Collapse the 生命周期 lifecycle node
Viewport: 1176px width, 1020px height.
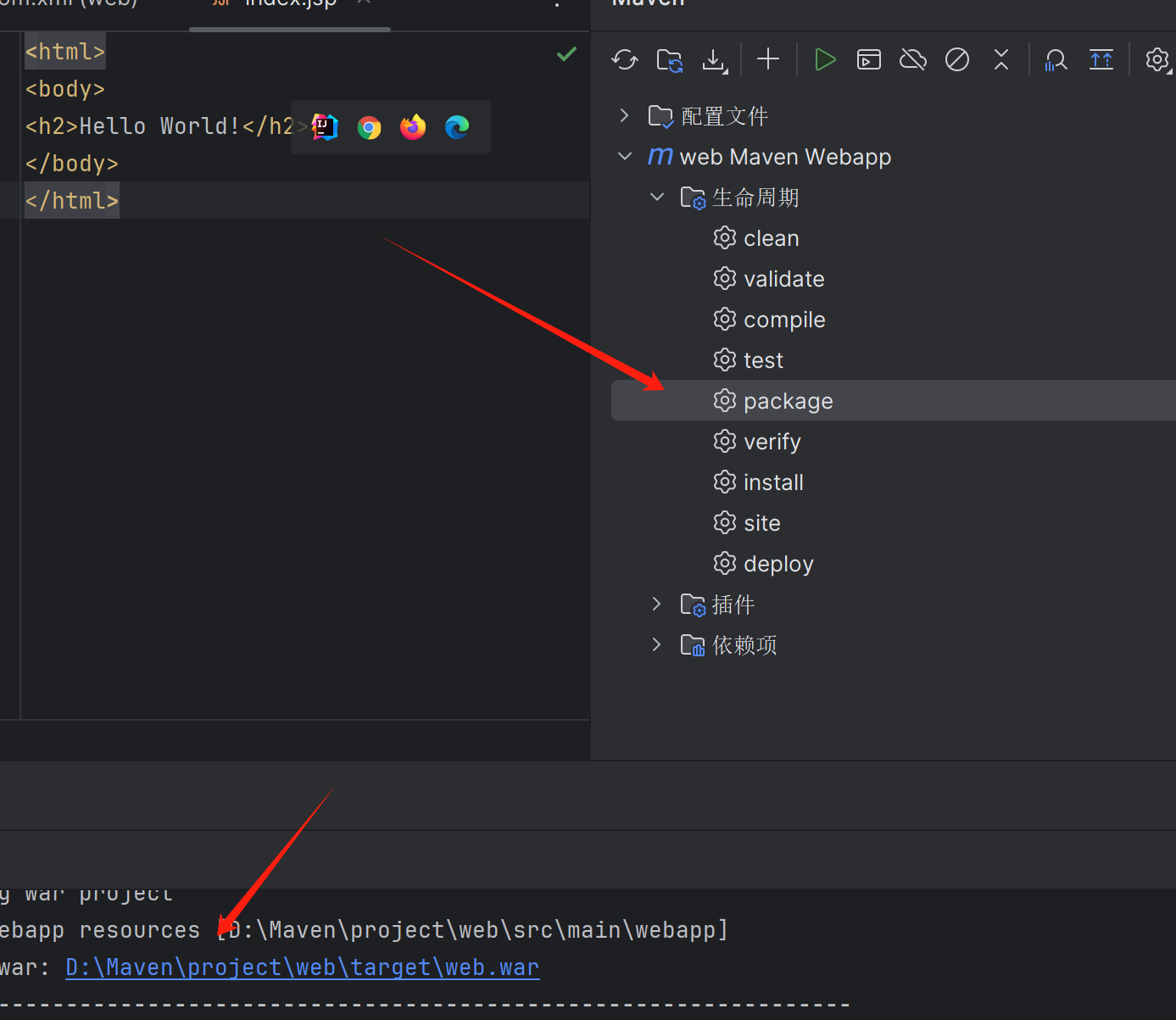click(657, 197)
